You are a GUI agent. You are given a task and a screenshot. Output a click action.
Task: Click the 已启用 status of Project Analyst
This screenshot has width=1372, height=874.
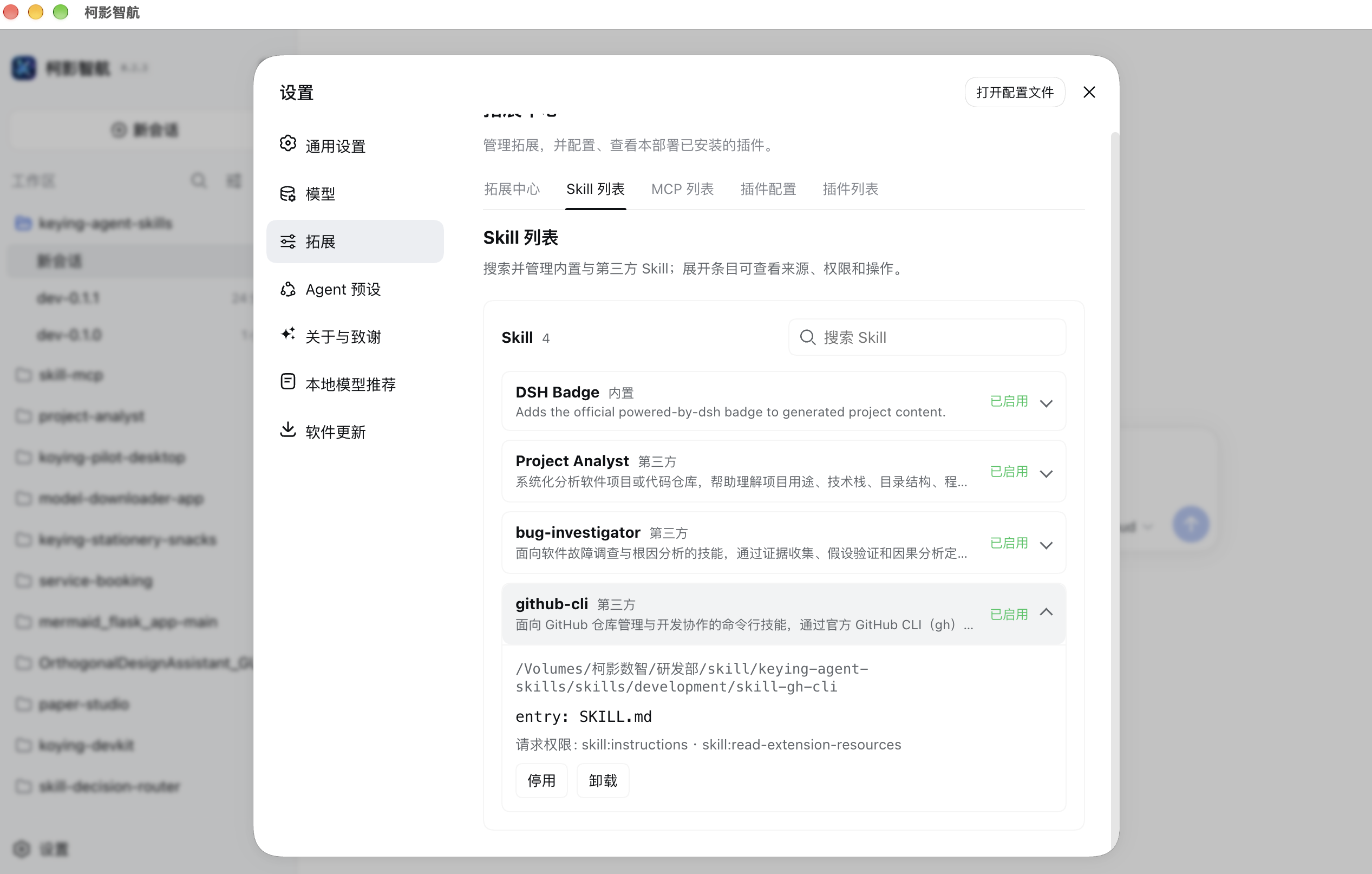[1009, 472]
